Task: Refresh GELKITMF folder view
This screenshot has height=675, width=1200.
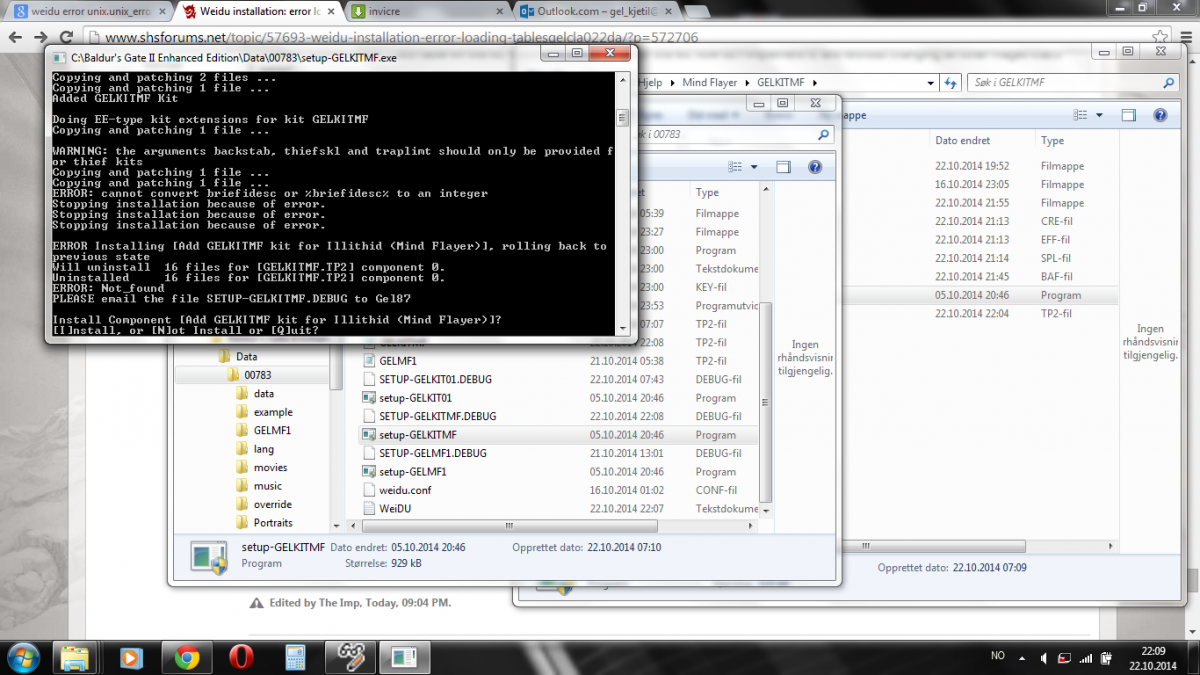Action: click(951, 83)
